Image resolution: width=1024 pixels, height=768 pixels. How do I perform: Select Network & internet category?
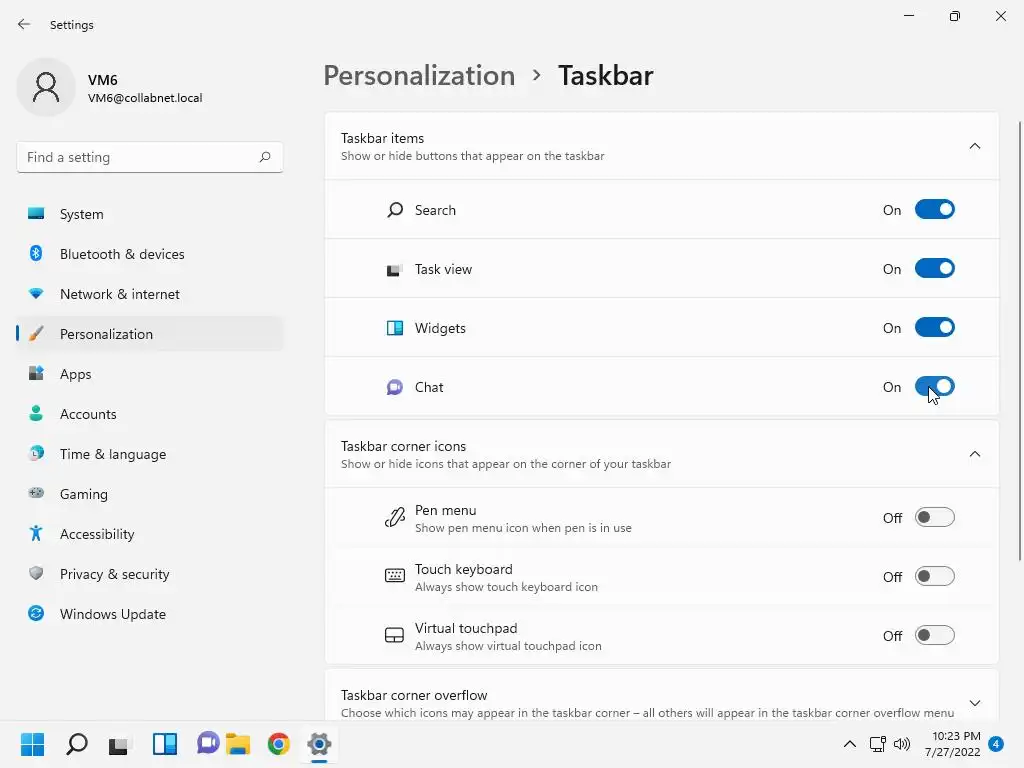(150, 294)
